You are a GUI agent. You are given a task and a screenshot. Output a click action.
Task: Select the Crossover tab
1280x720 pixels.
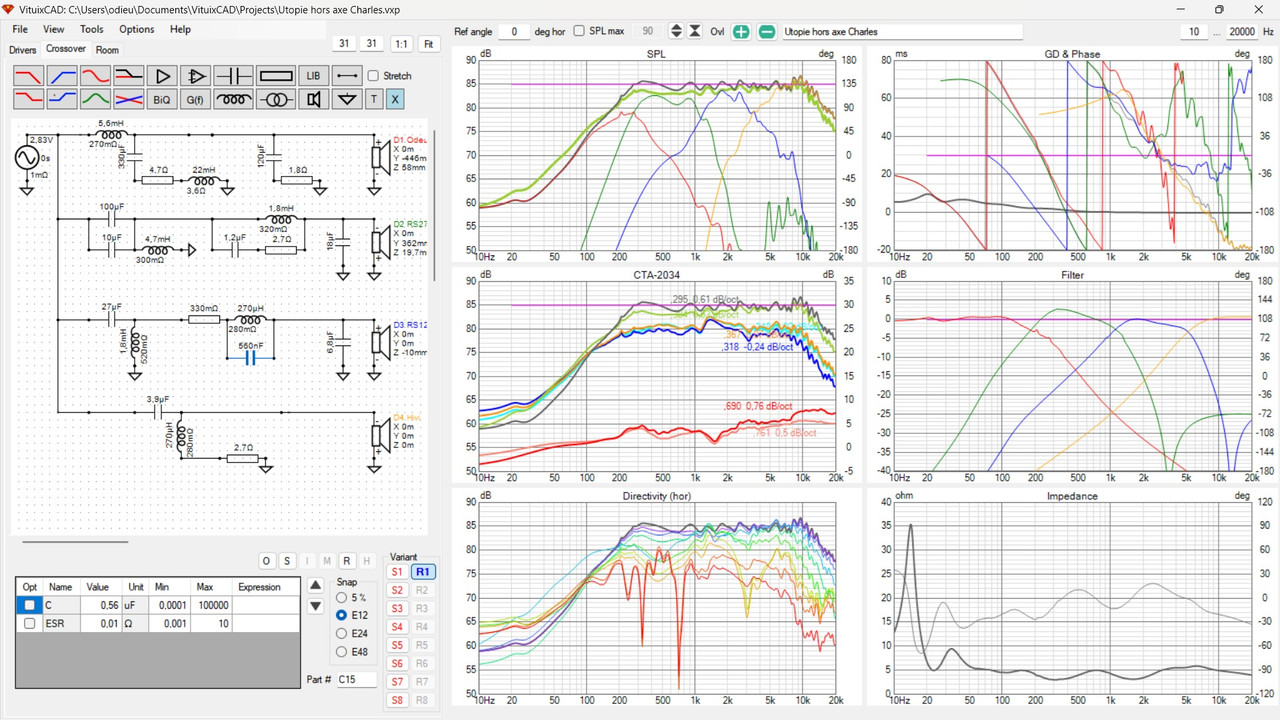pos(66,49)
